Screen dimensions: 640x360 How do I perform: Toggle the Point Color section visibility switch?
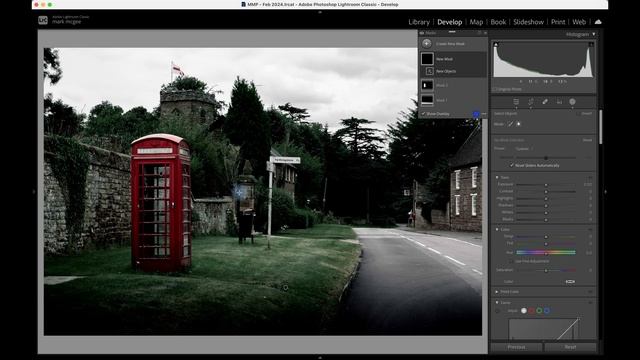click(x=590, y=292)
